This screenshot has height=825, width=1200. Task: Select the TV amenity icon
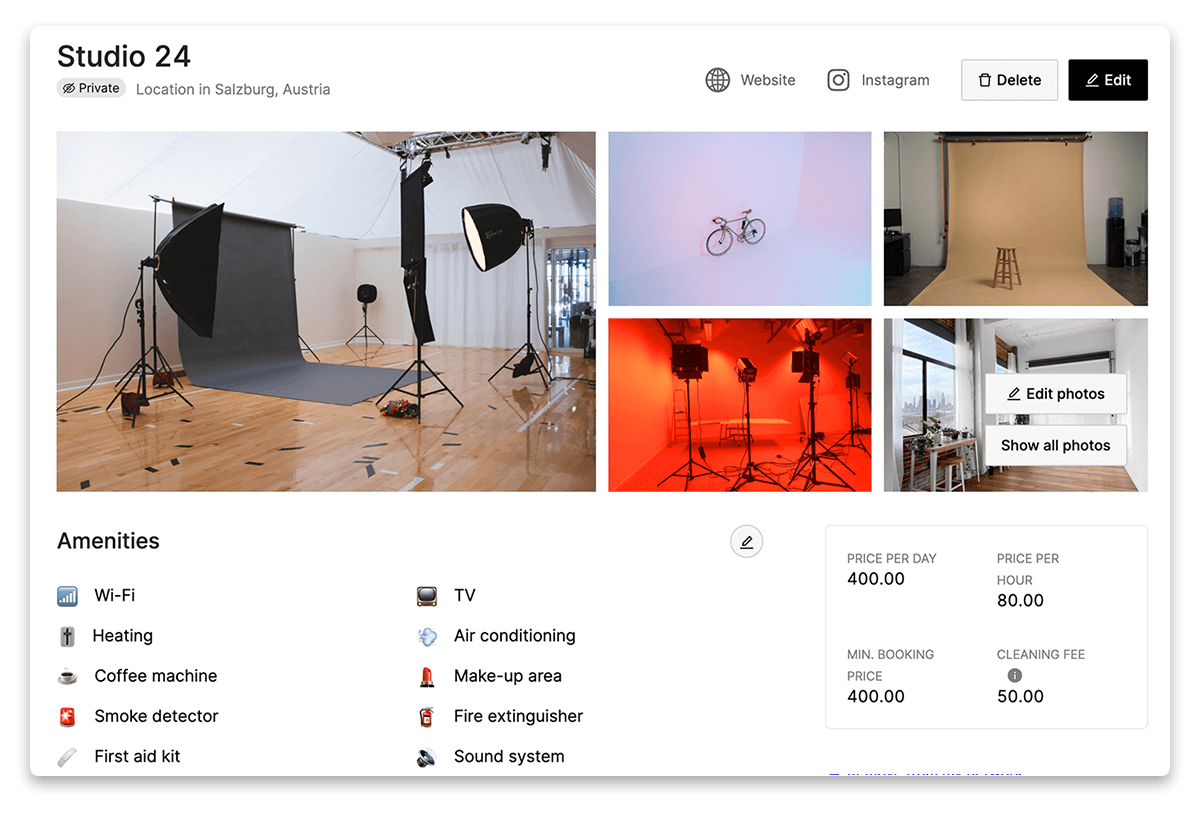[x=427, y=595]
